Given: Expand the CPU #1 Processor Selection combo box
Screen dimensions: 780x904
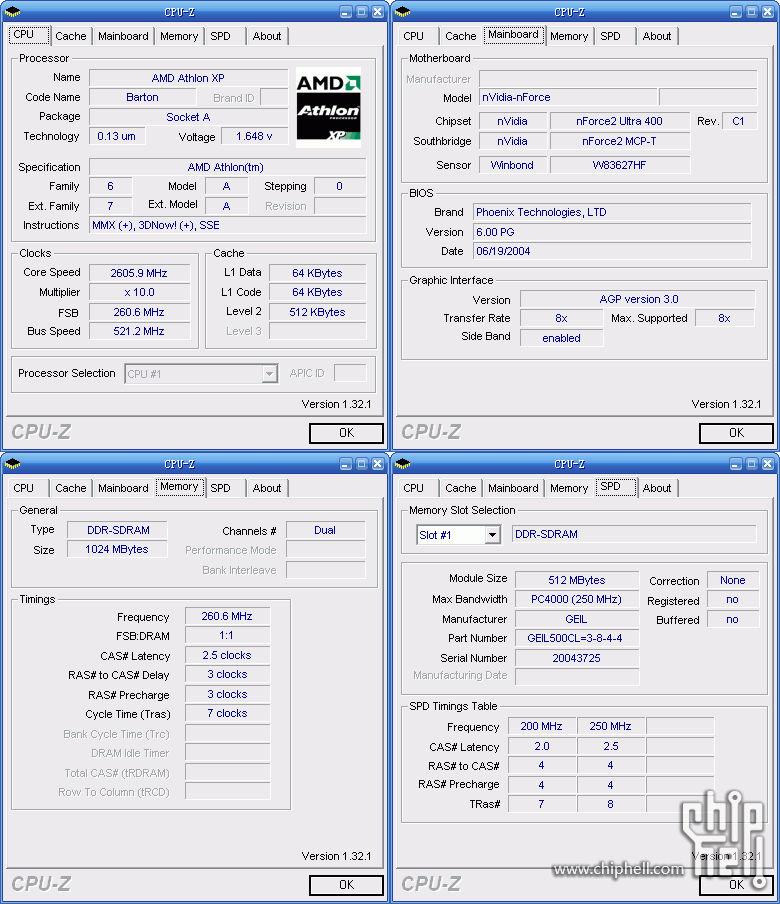Looking at the screenshot, I should tap(268, 374).
